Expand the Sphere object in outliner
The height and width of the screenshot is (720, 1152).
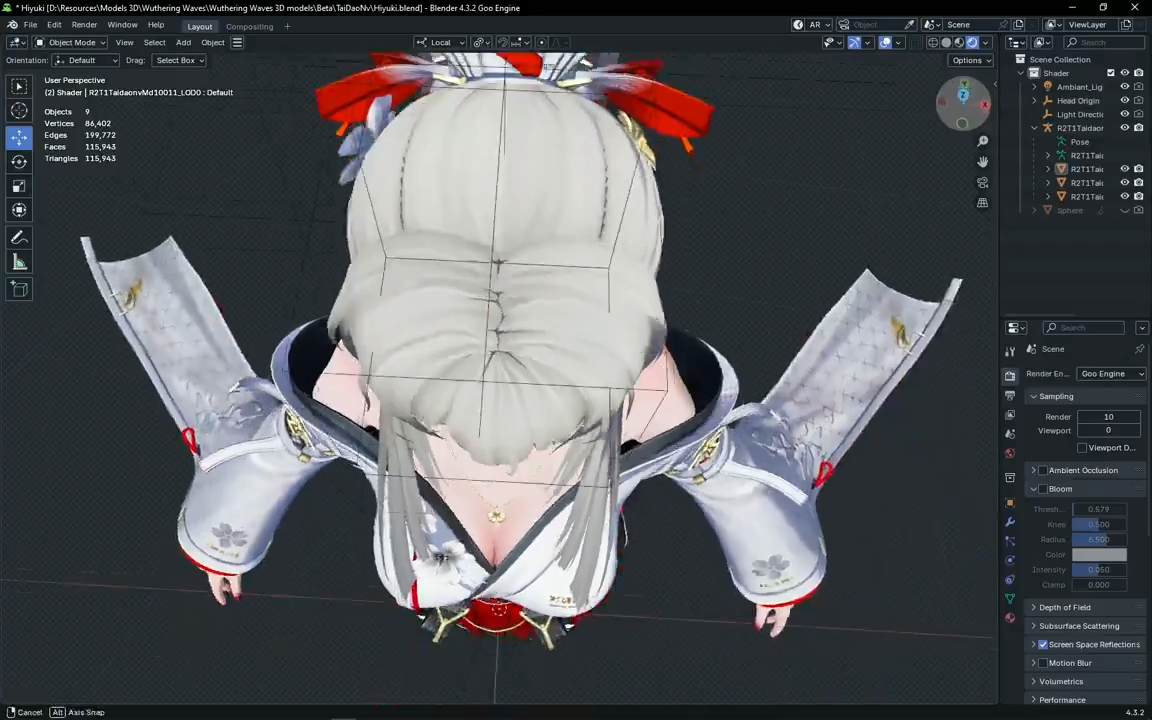pyautogui.click(x=1034, y=210)
